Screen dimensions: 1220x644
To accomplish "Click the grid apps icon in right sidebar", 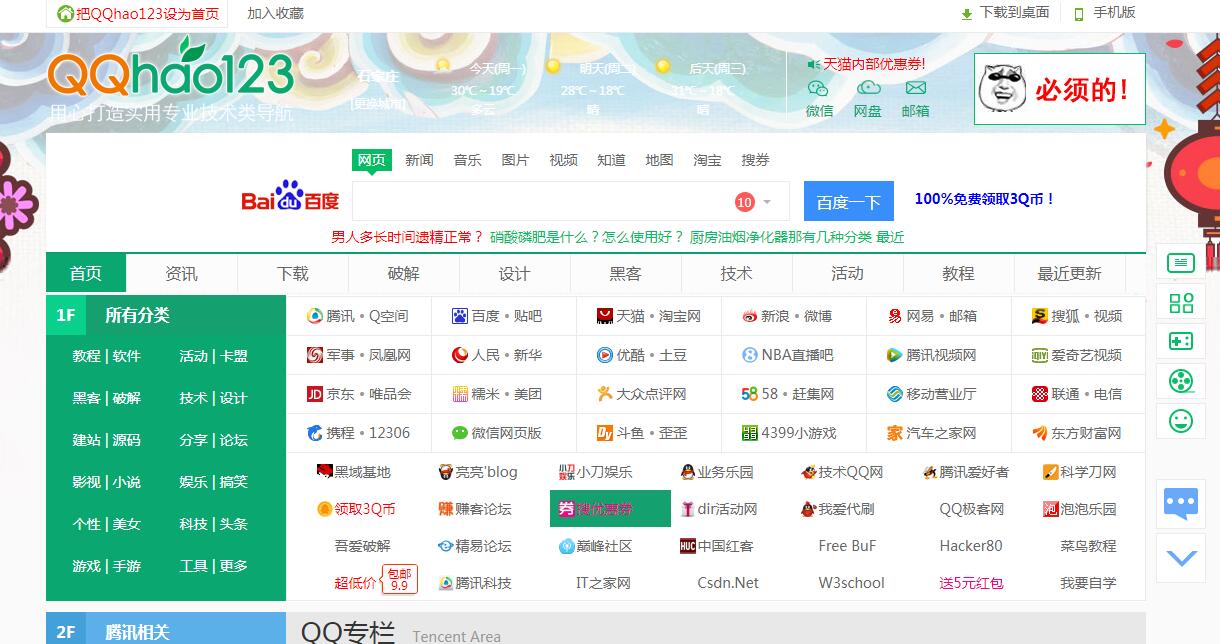I will coord(1181,302).
